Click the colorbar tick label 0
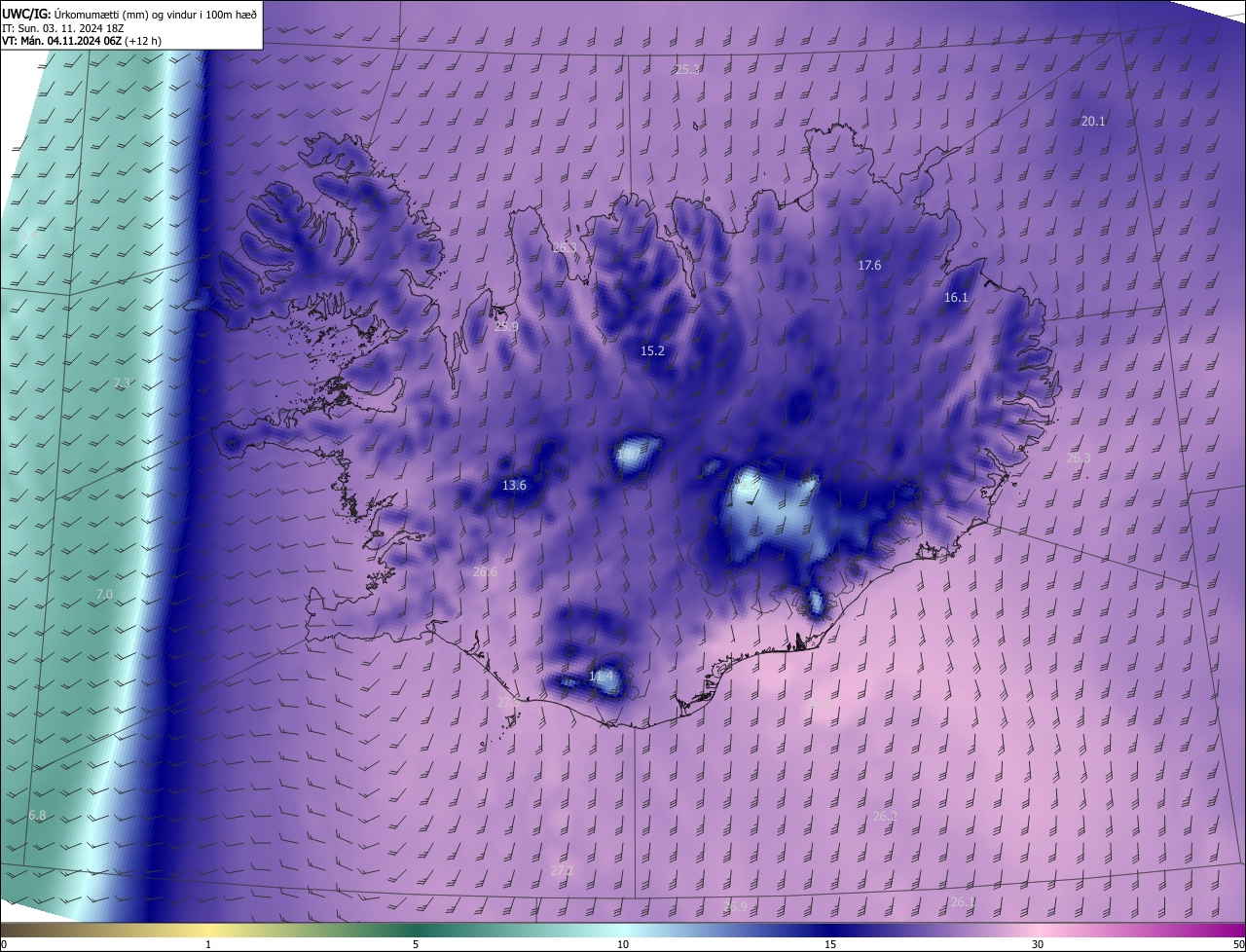The width and height of the screenshot is (1246, 952). point(4,944)
